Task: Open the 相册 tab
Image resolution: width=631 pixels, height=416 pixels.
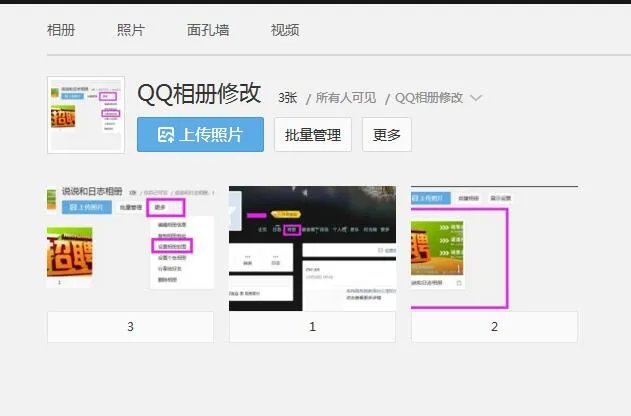Action: pos(61,30)
